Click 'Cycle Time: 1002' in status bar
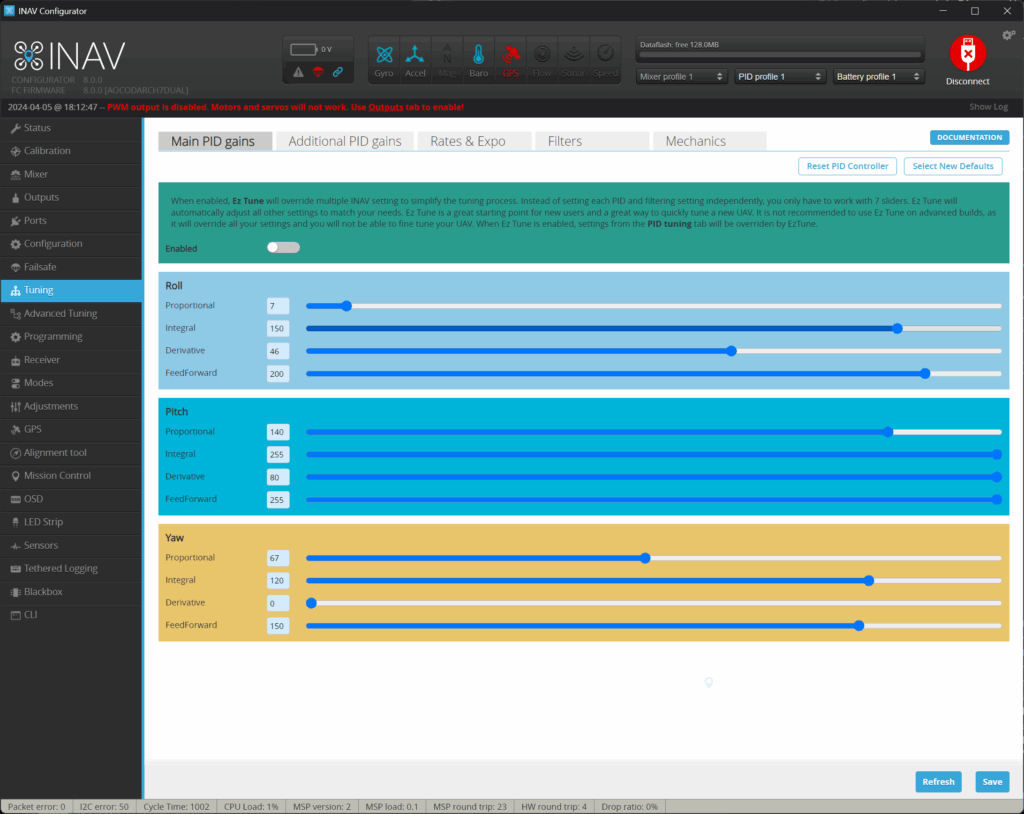 176,807
